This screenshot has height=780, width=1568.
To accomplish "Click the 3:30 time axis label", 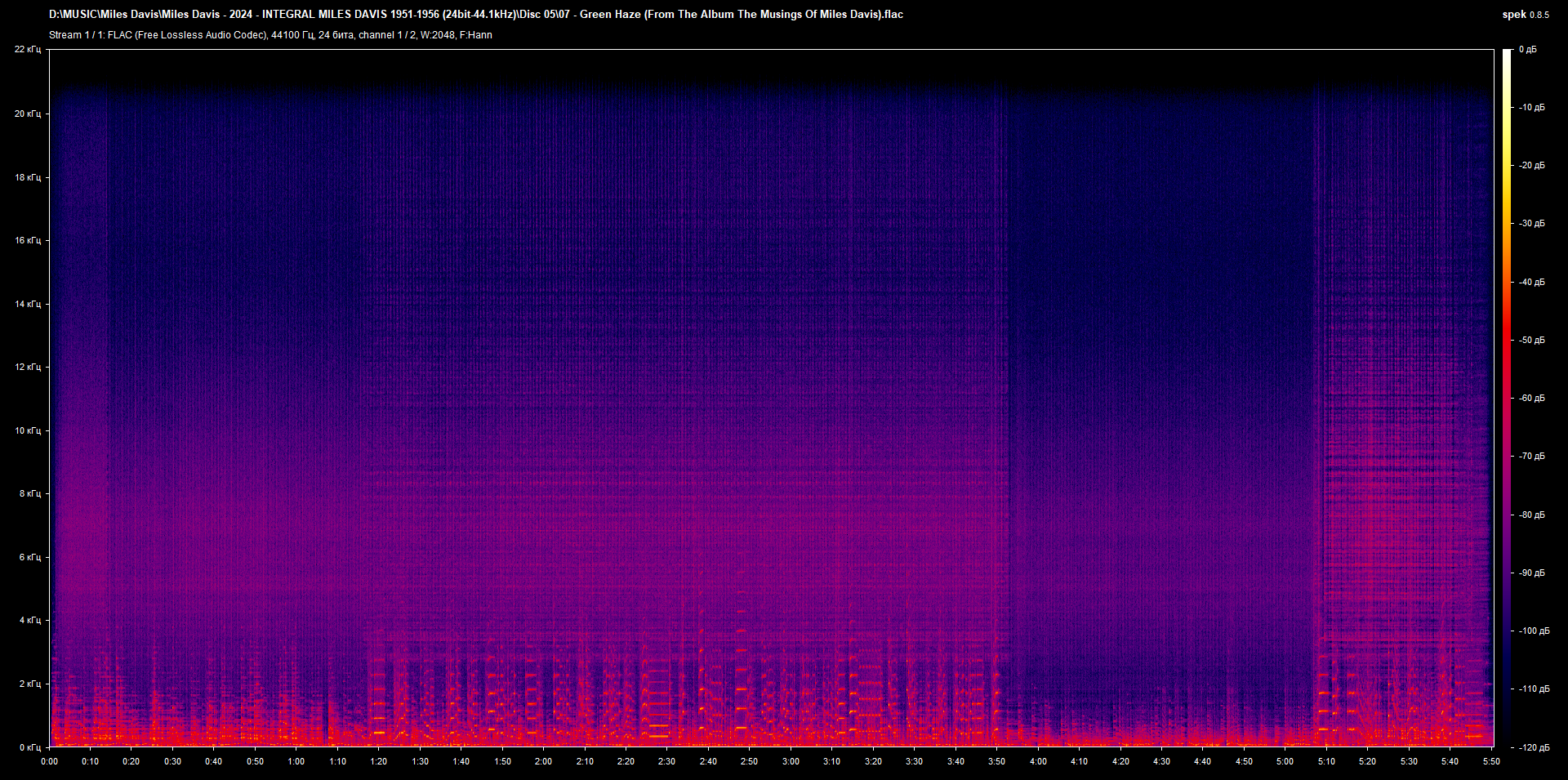I will coord(914,761).
